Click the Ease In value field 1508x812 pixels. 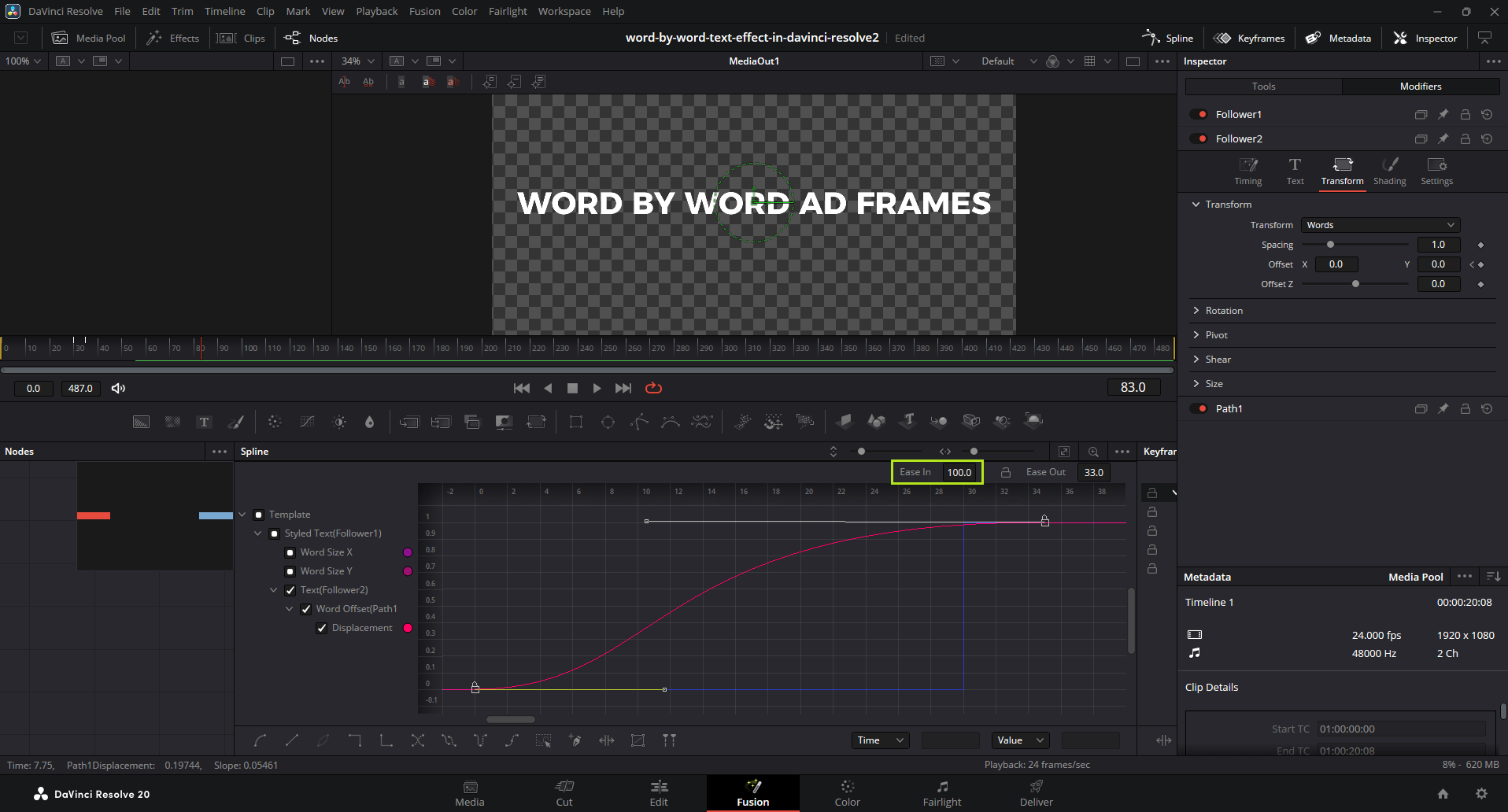959,472
